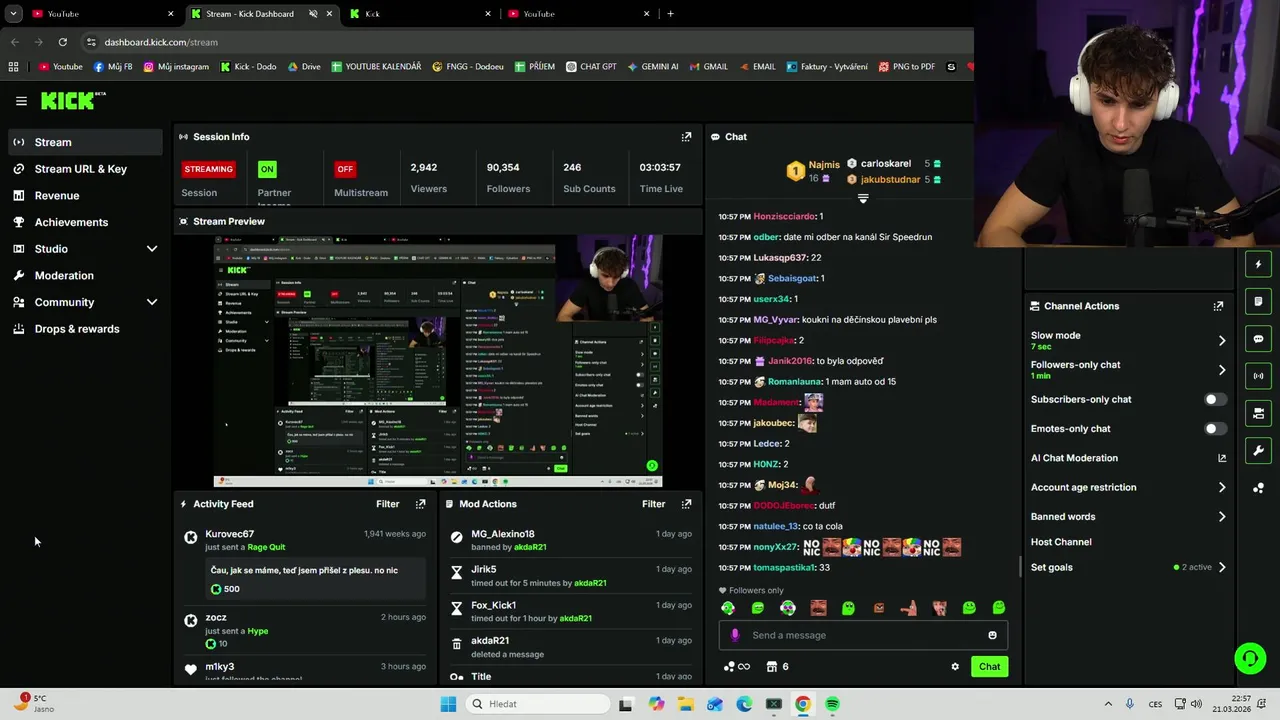Click Kurovec67 in the Activity Feed
1280x720 pixels.
click(229, 534)
